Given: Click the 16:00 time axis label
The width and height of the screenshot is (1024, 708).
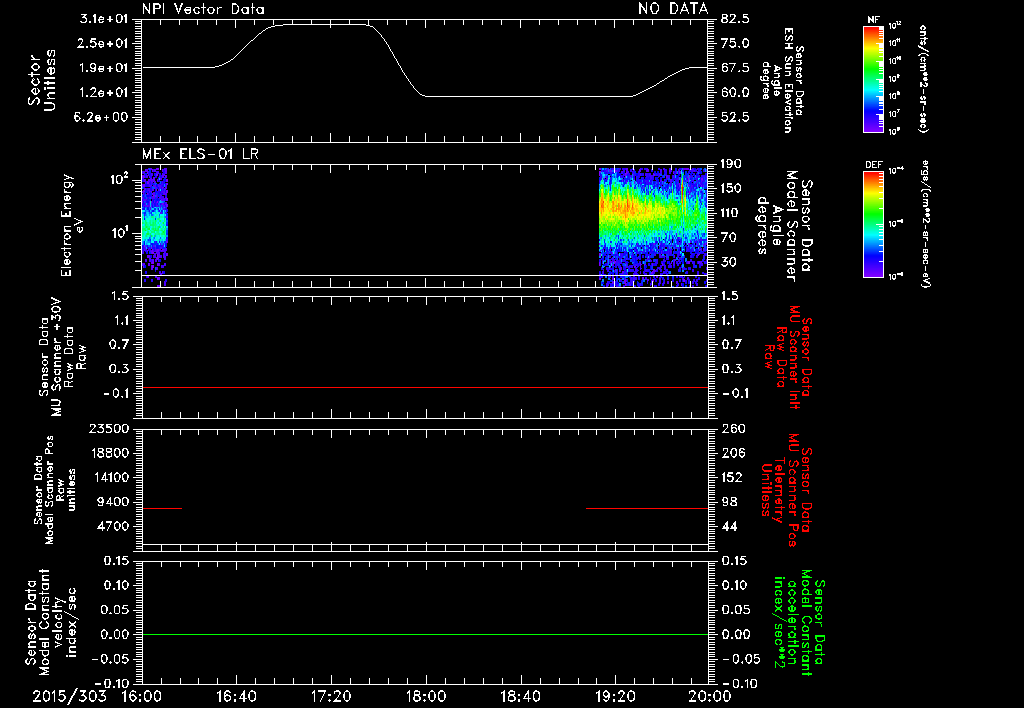Looking at the screenshot, I should point(142,696).
